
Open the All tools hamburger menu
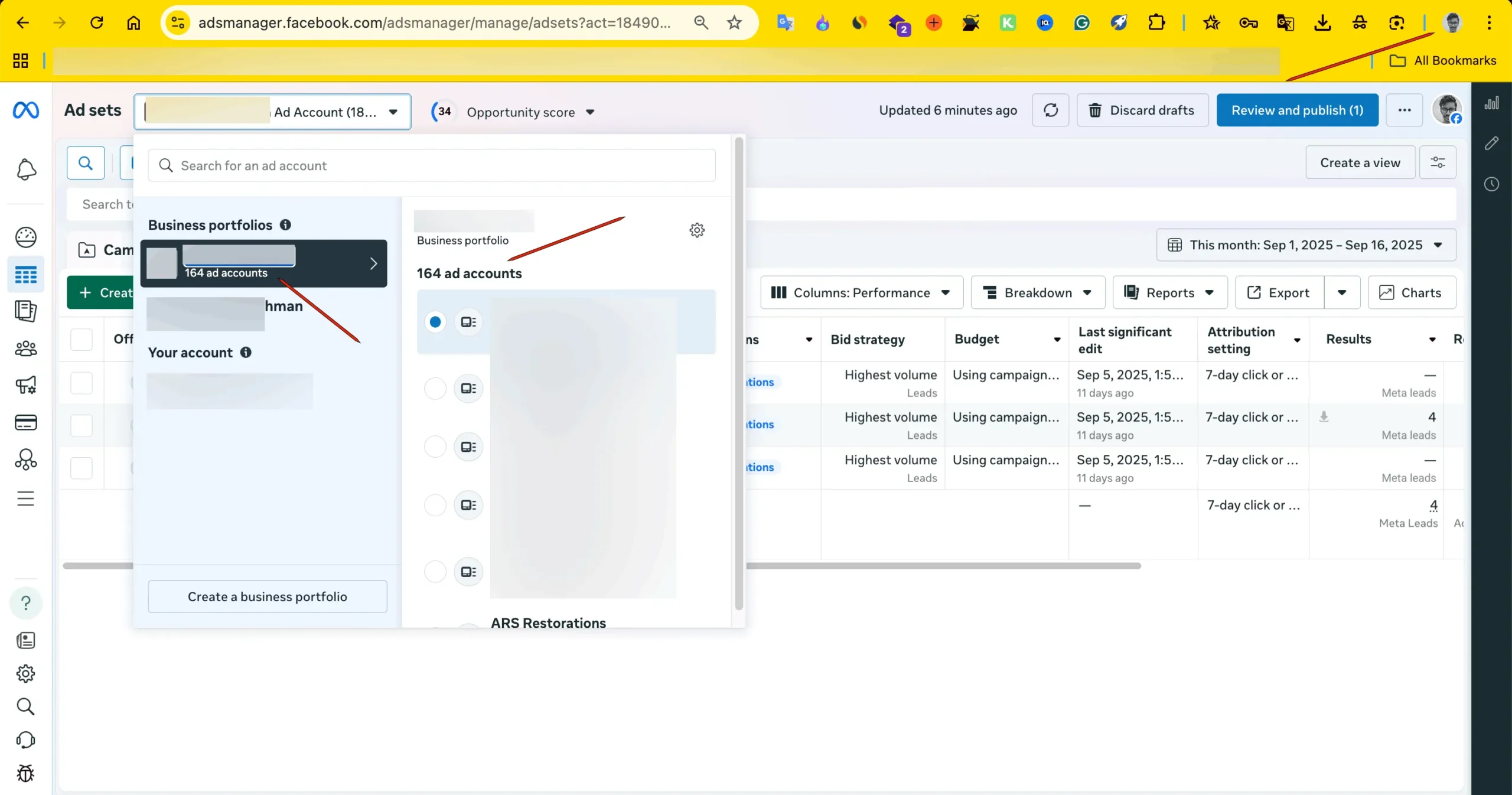[x=25, y=499]
